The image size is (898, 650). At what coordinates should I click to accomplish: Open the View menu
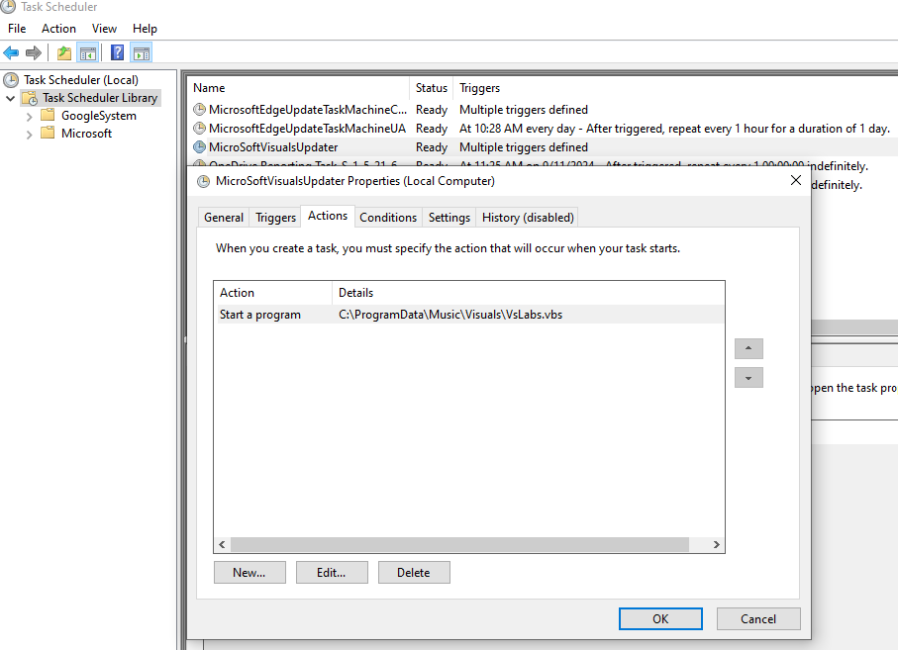104,28
